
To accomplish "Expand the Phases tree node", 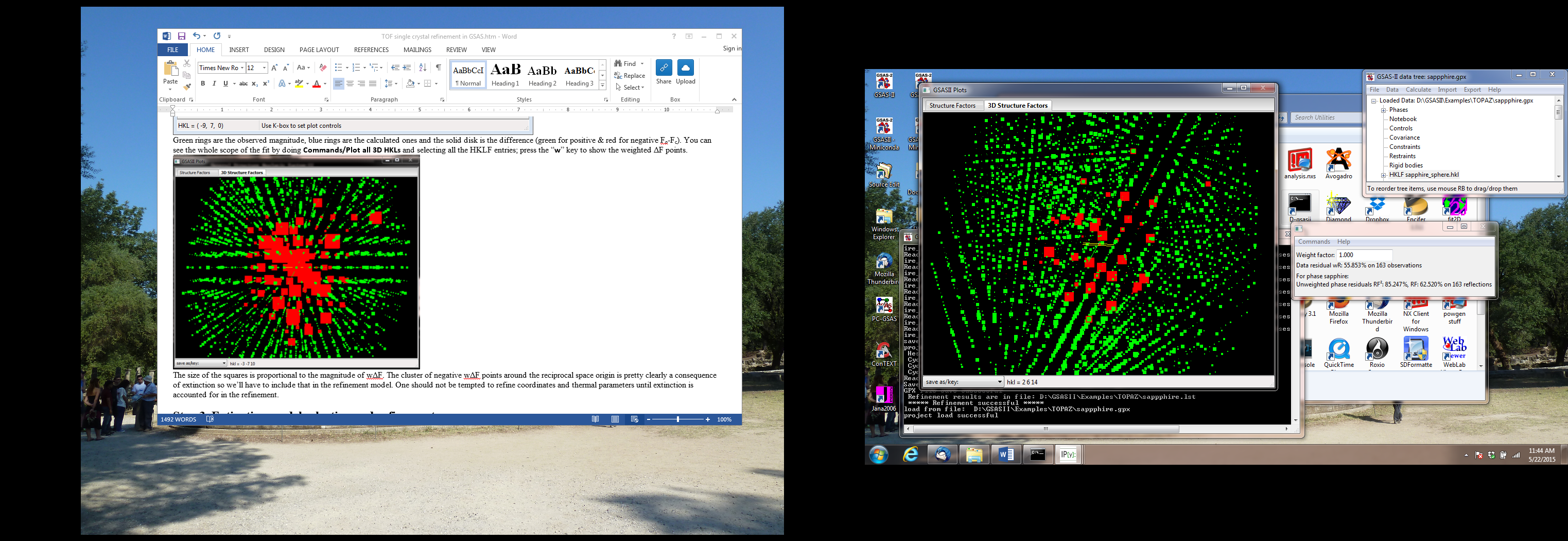I will [1384, 110].
